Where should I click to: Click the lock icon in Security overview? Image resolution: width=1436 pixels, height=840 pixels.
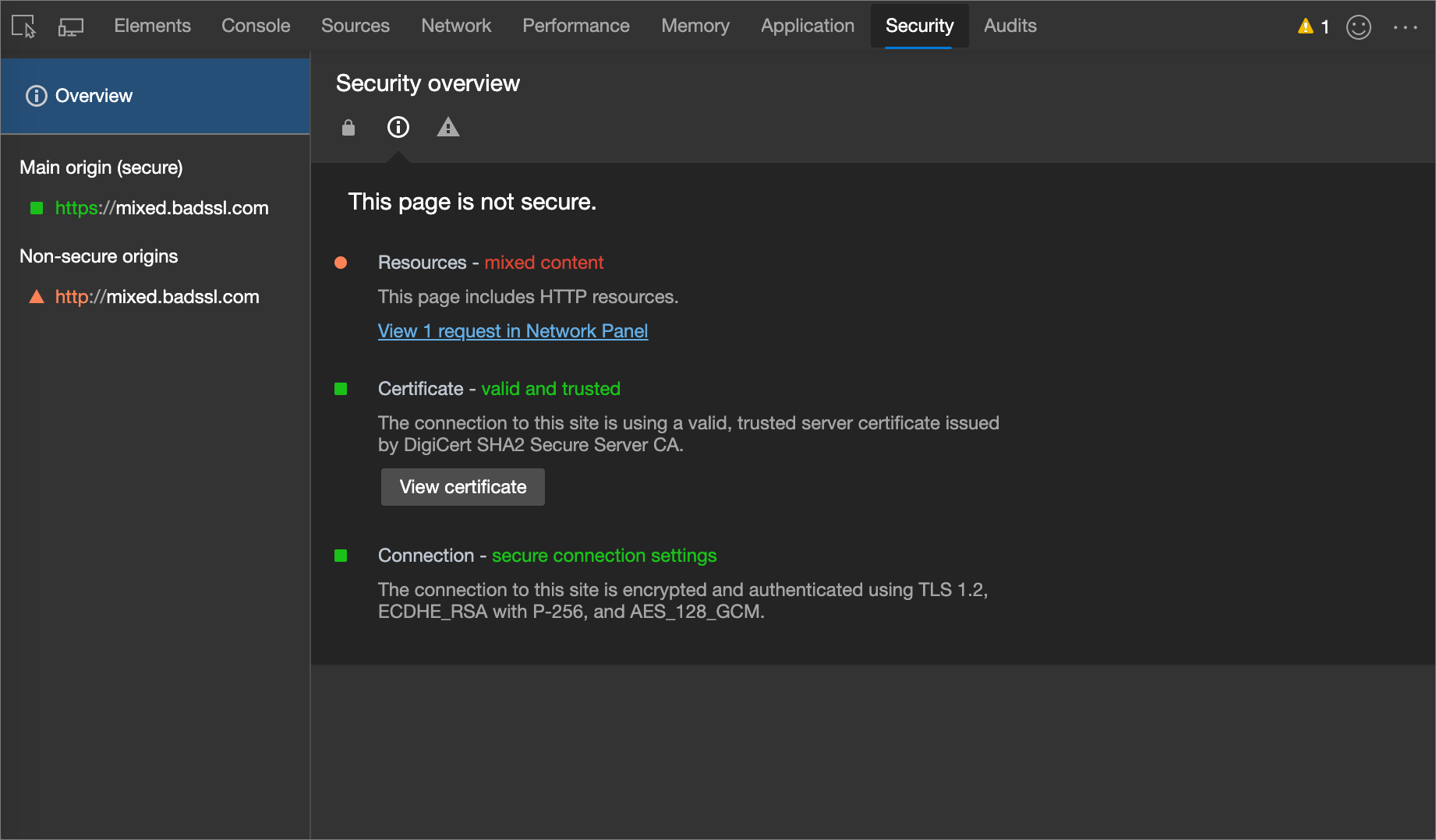coord(348,127)
